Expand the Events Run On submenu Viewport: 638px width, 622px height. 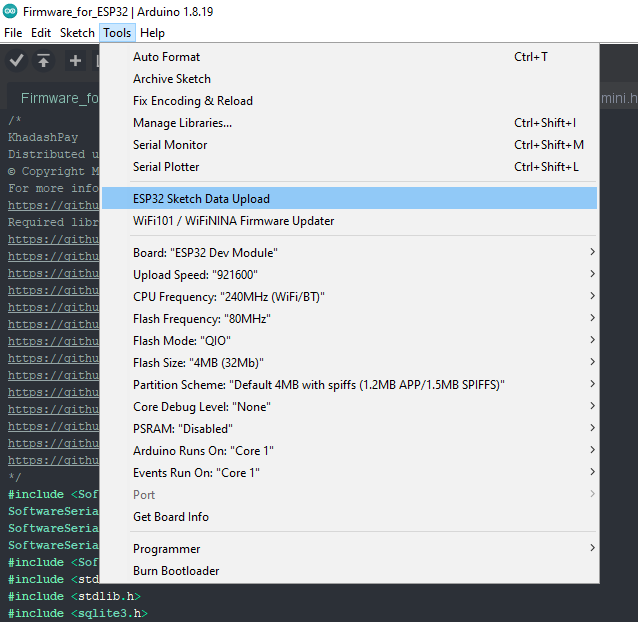pos(349,472)
